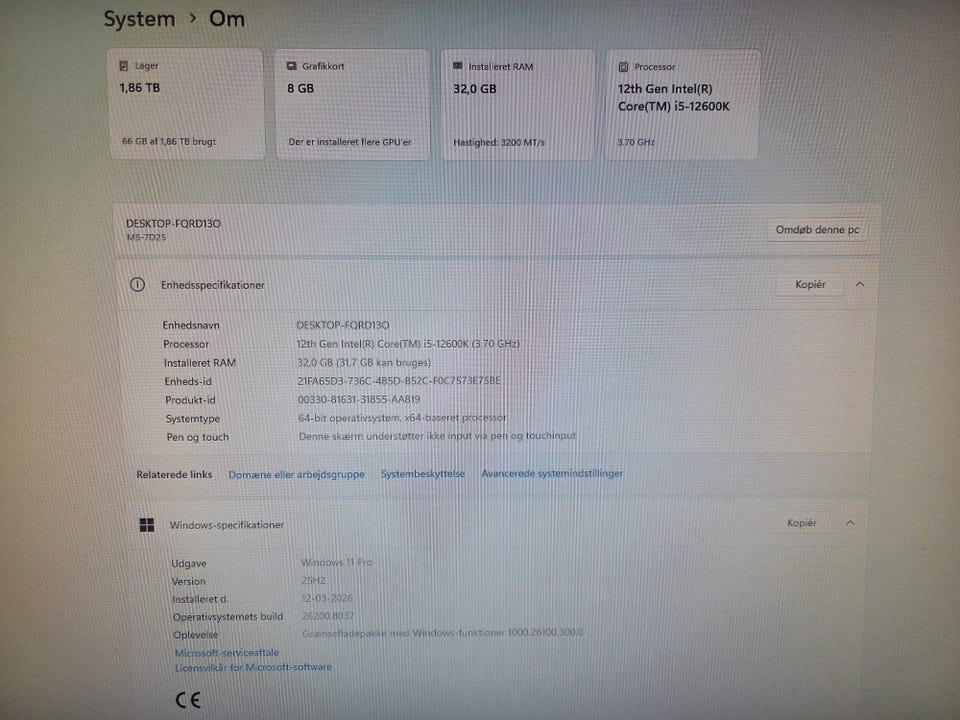Click 'Der er installeret flere GPU'er'
Image resolution: width=960 pixels, height=720 pixels.
[350, 142]
